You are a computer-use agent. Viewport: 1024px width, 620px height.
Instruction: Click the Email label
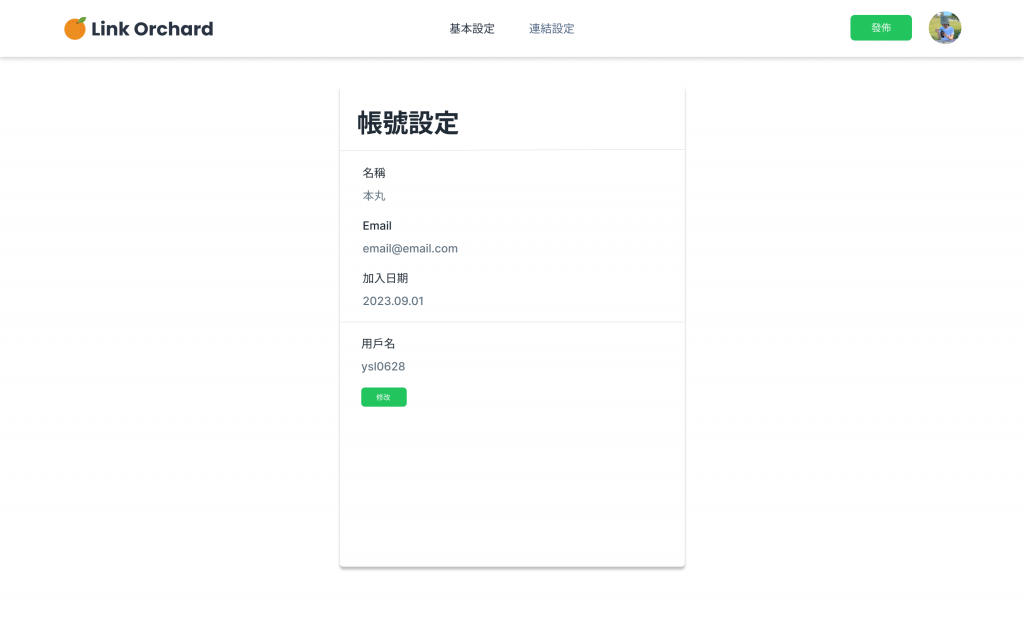(x=377, y=225)
